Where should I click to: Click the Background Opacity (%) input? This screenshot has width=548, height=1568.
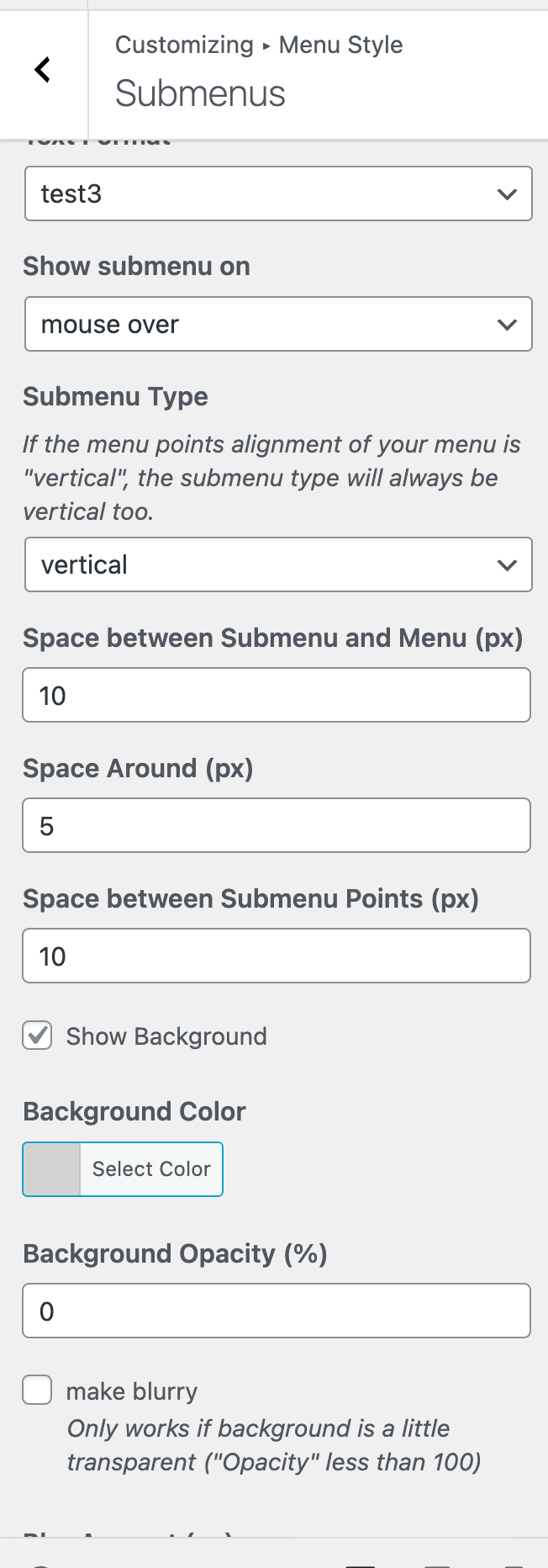[x=277, y=1311]
